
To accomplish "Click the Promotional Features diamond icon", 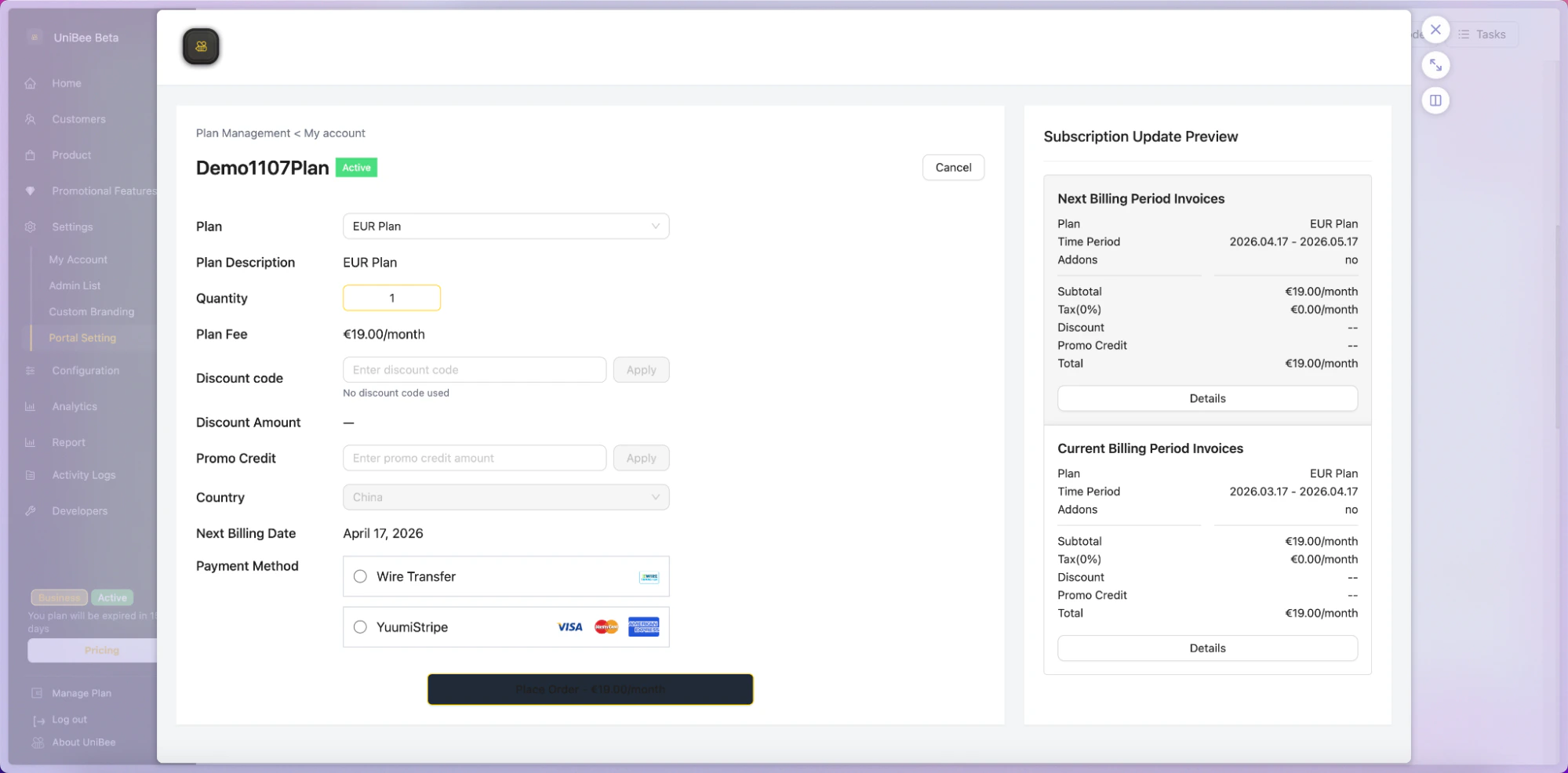I will (31, 191).
